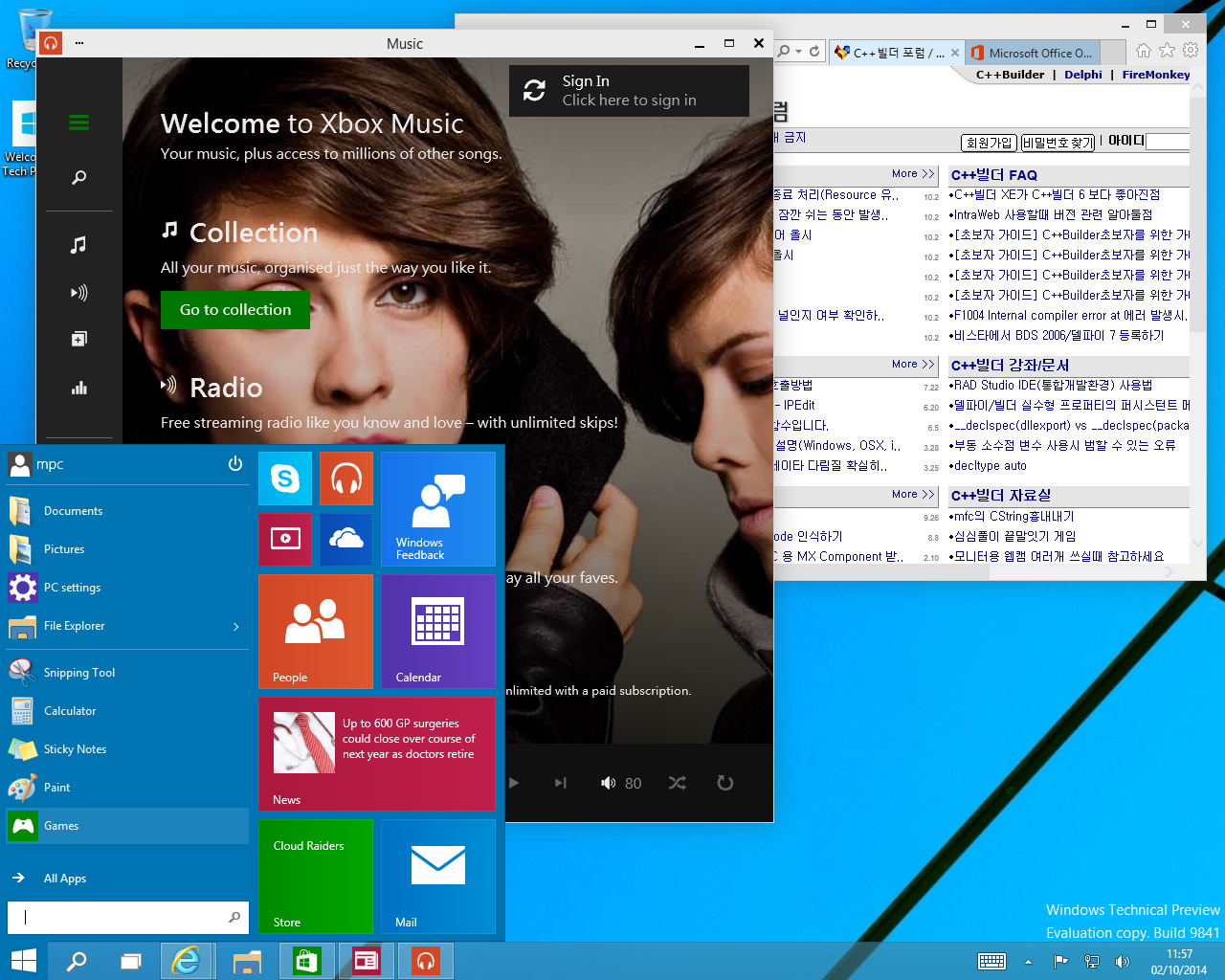Toggle repeat in Music player
The height and width of the screenshot is (980, 1225).
point(725,783)
